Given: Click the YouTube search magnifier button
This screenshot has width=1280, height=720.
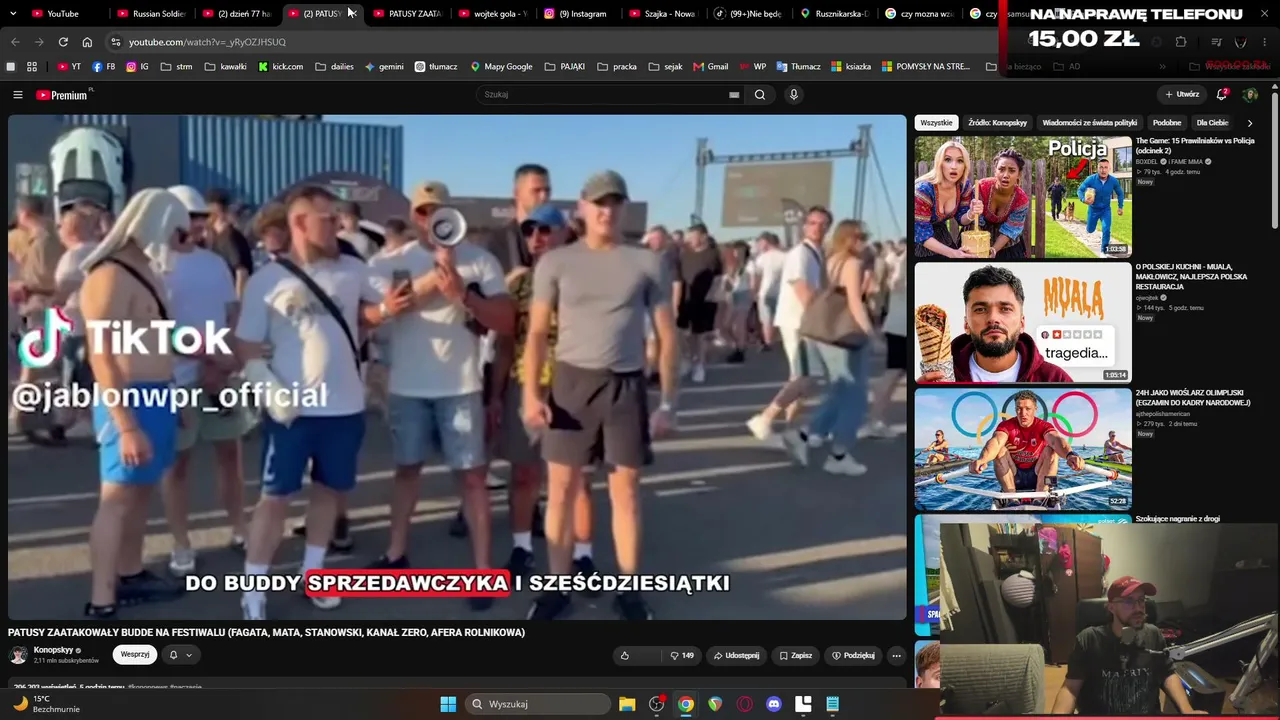Looking at the screenshot, I should (x=760, y=95).
